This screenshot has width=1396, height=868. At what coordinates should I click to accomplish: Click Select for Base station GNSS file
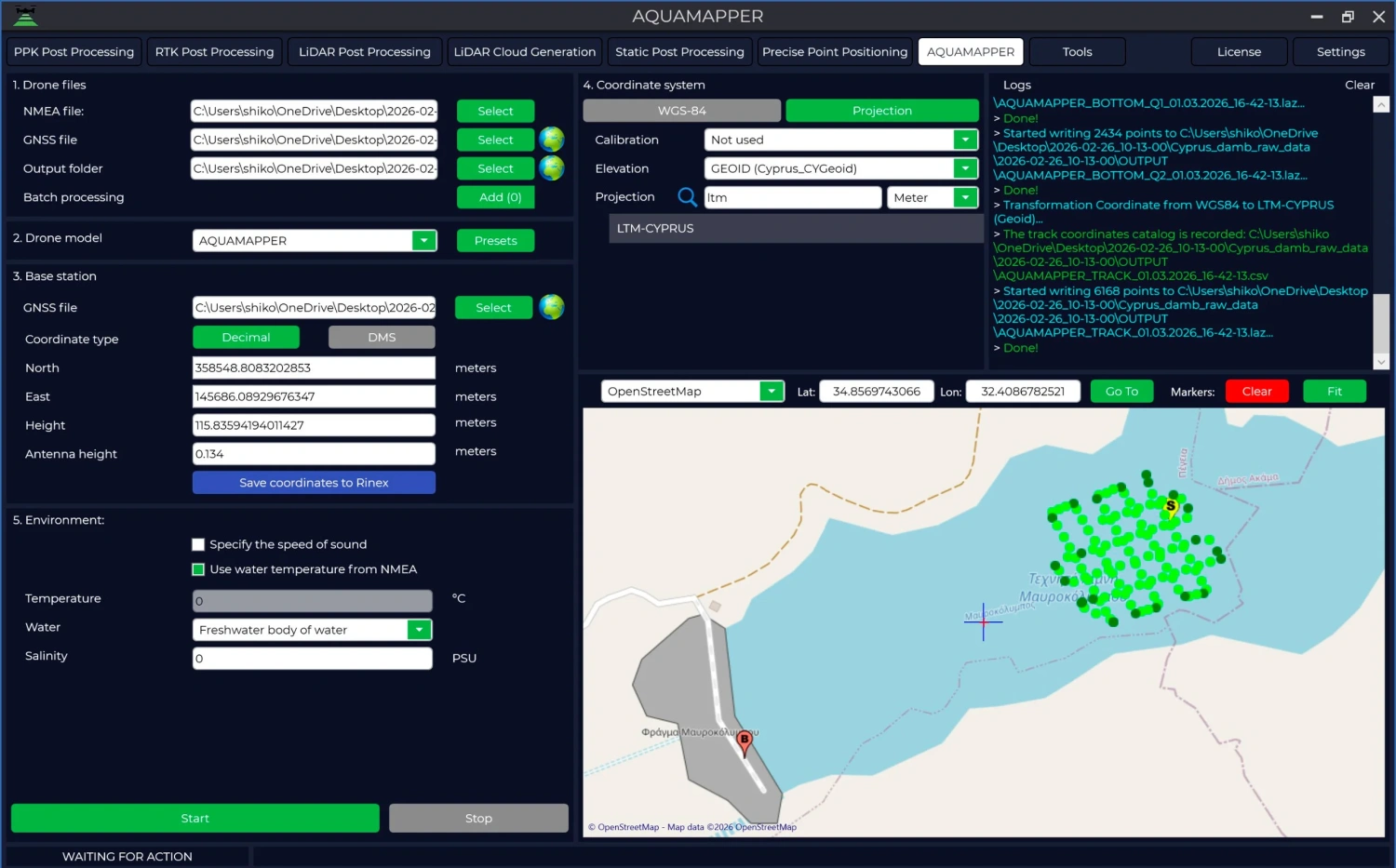pos(493,307)
